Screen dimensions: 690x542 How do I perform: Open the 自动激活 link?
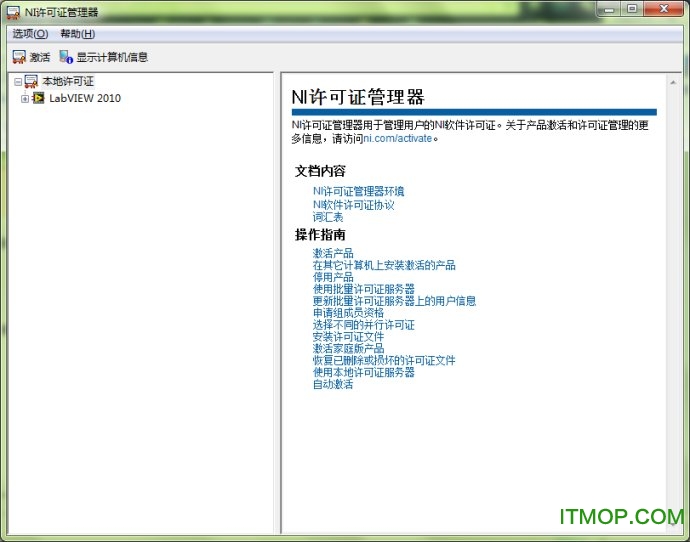(x=333, y=385)
